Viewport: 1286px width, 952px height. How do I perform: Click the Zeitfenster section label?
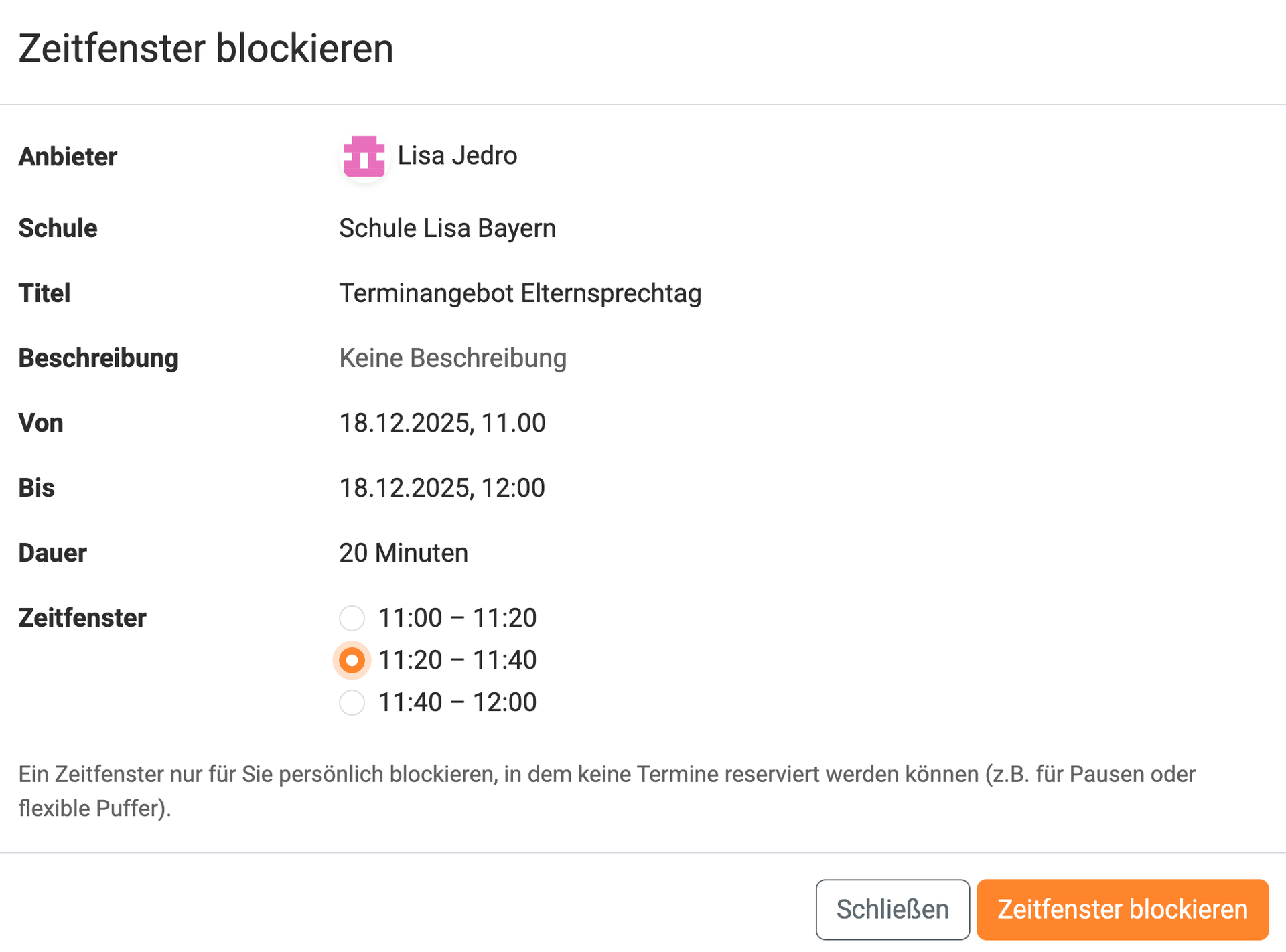(x=82, y=618)
